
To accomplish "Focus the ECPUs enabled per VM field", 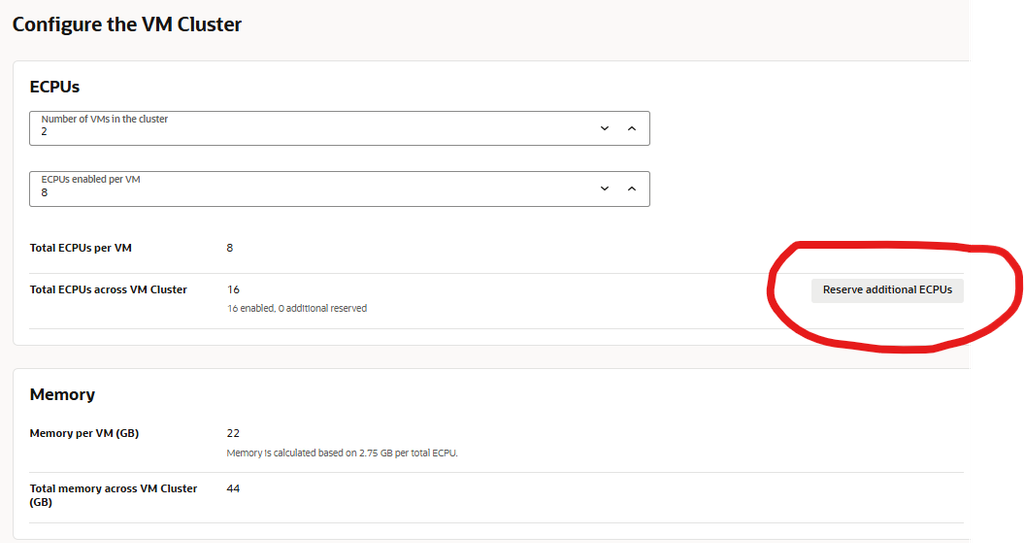I will point(339,189).
